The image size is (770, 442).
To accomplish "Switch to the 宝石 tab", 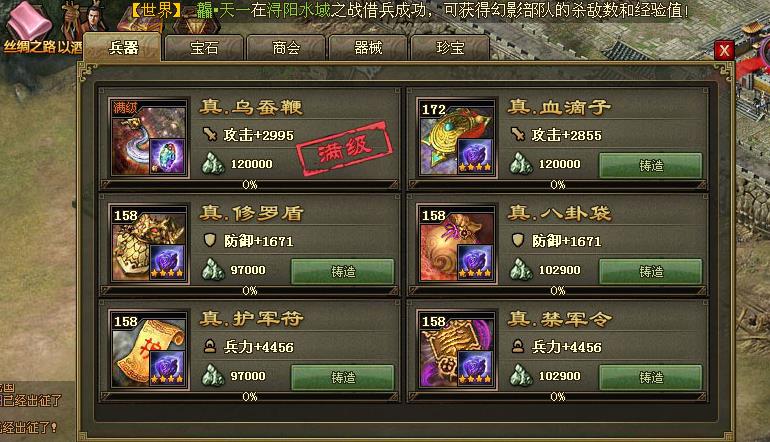I will [x=204, y=48].
